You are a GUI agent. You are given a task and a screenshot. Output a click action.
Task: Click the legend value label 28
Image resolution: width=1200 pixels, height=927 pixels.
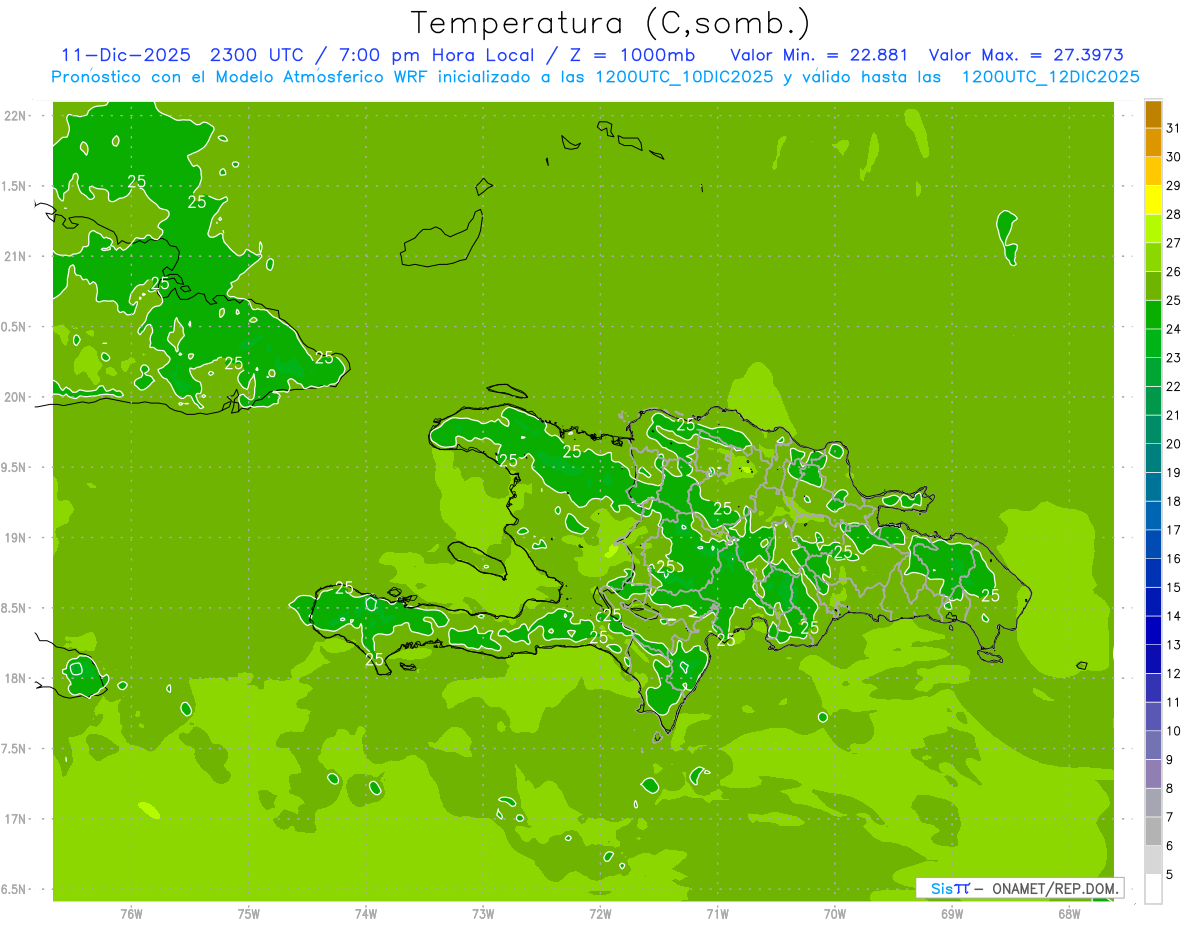coord(1174,214)
